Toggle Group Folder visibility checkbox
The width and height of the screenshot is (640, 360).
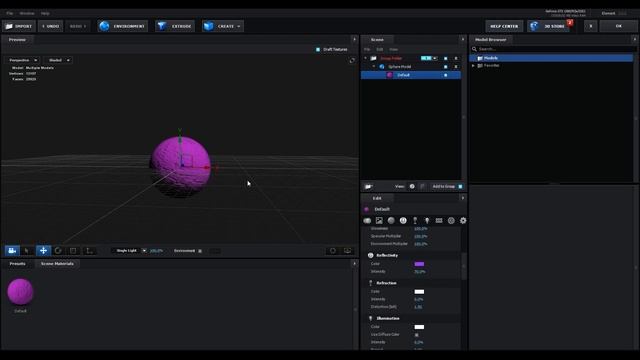[x=445, y=58]
